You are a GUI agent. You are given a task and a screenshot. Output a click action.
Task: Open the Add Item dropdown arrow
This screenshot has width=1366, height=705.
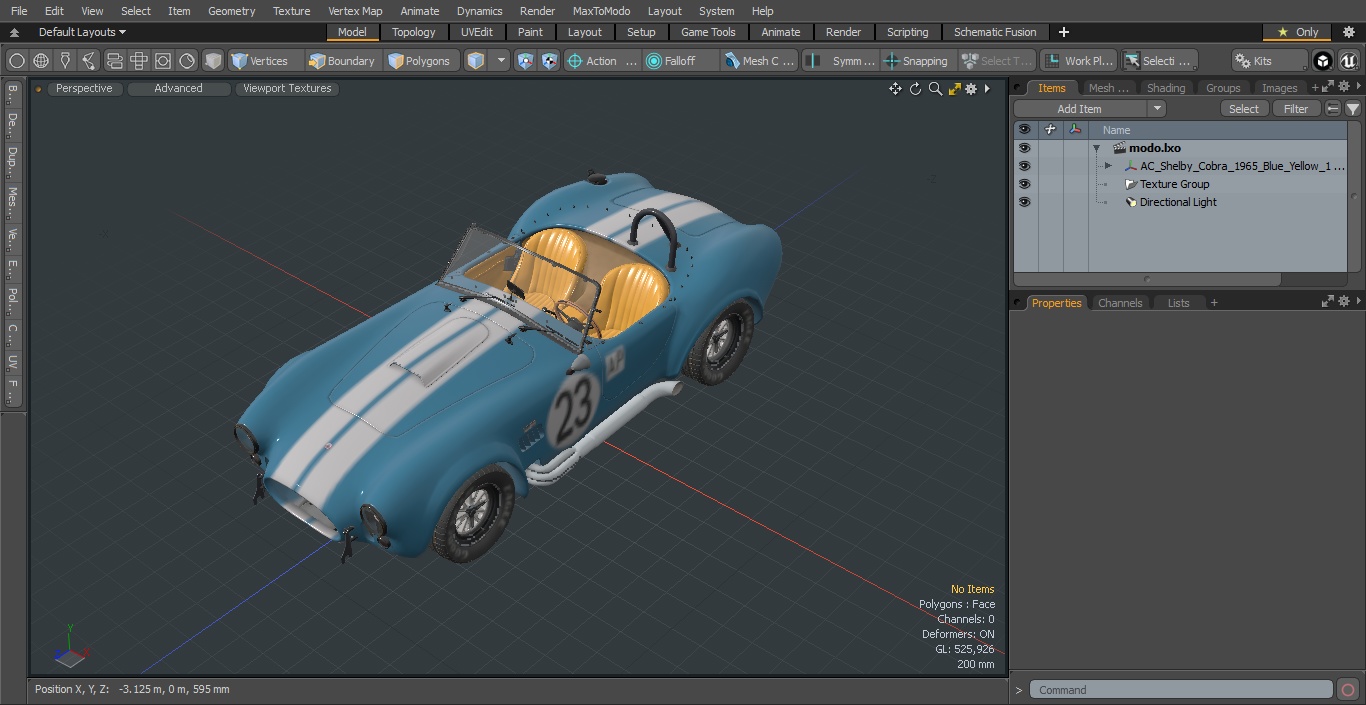(x=1157, y=109)
